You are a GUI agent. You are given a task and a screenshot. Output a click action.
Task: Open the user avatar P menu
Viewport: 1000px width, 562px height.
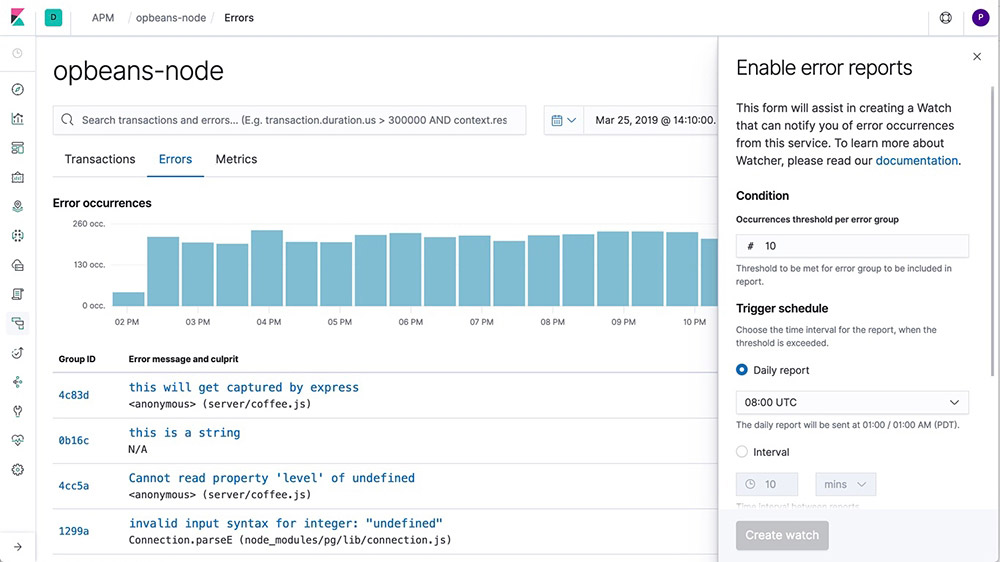[x=980, y=18]
